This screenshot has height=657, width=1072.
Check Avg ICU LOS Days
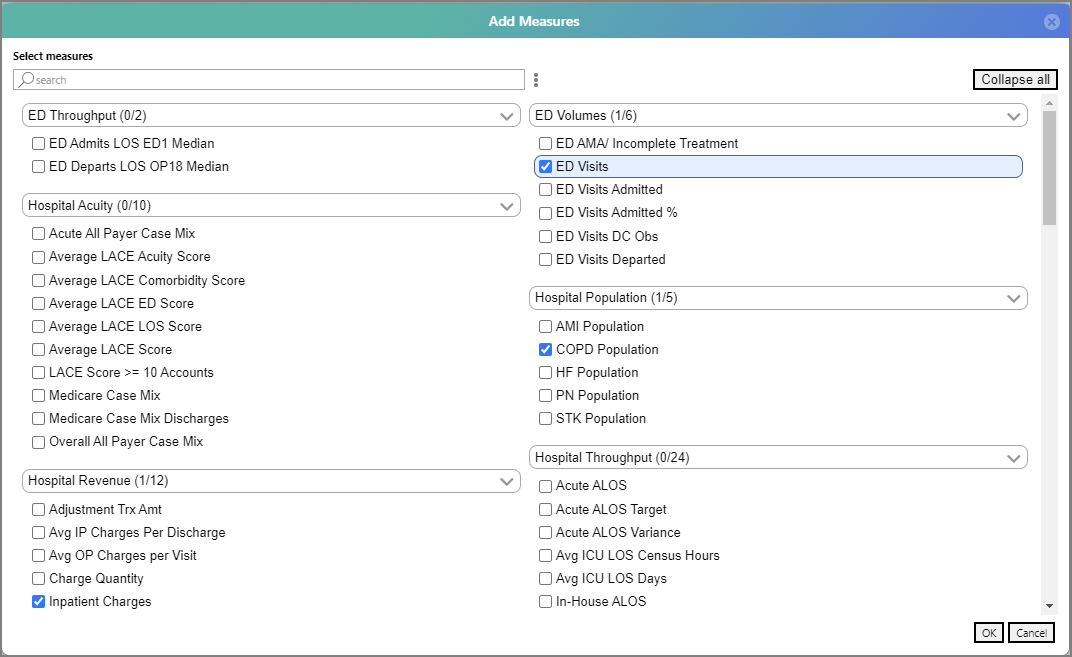[546, 579]
